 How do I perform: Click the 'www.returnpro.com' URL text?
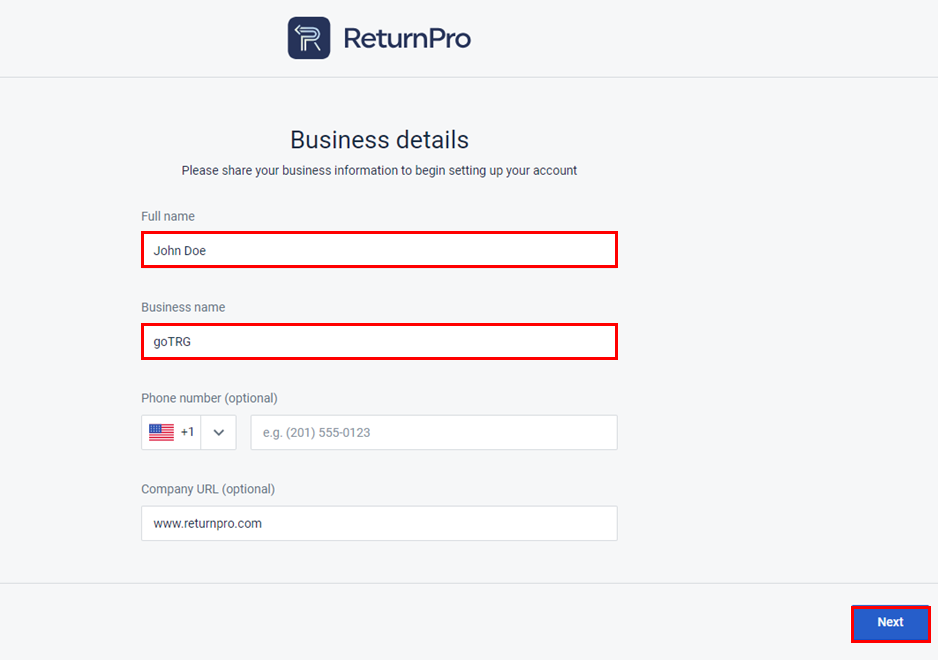207,523
